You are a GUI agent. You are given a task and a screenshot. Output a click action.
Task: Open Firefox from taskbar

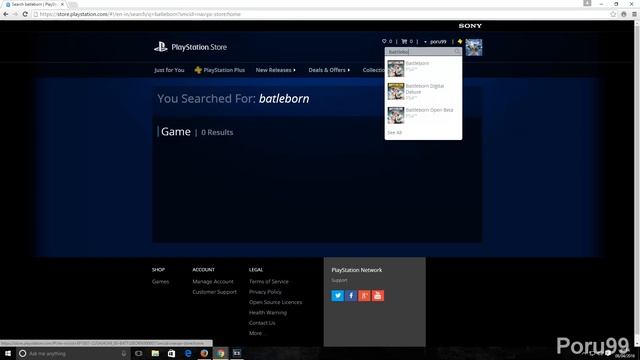tap(204, 353)
